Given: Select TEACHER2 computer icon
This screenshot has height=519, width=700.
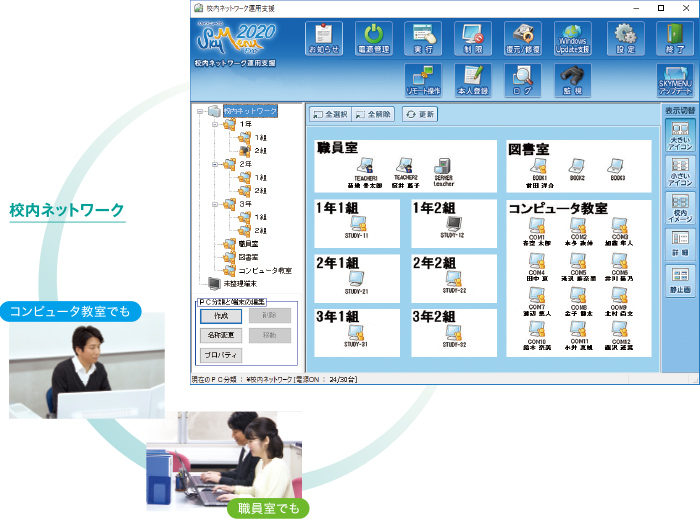Looking at the screenshot, I should click(x=405, y=173).
